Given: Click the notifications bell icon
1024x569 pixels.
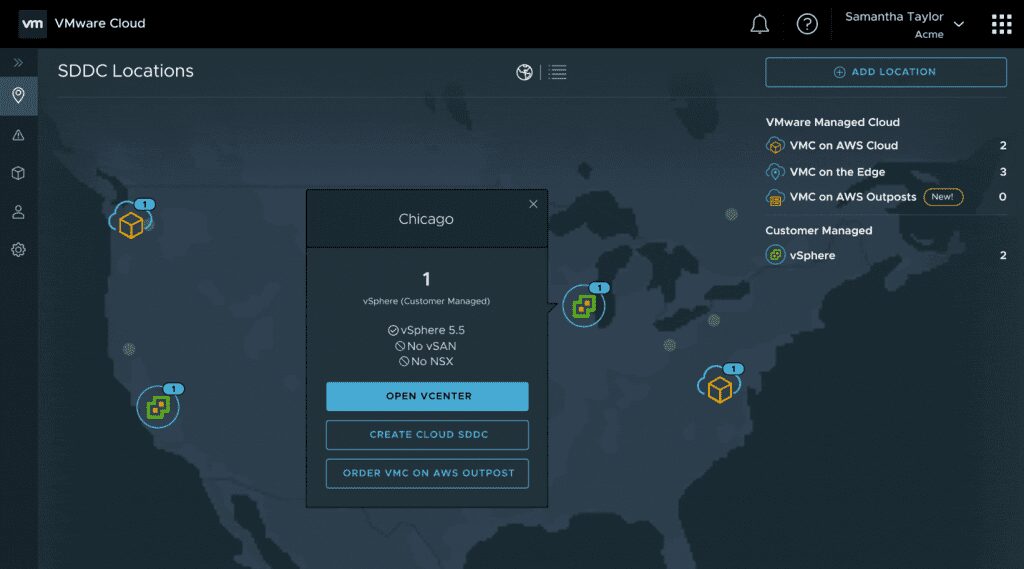Looking at the screenshot, I should [759, 24].
